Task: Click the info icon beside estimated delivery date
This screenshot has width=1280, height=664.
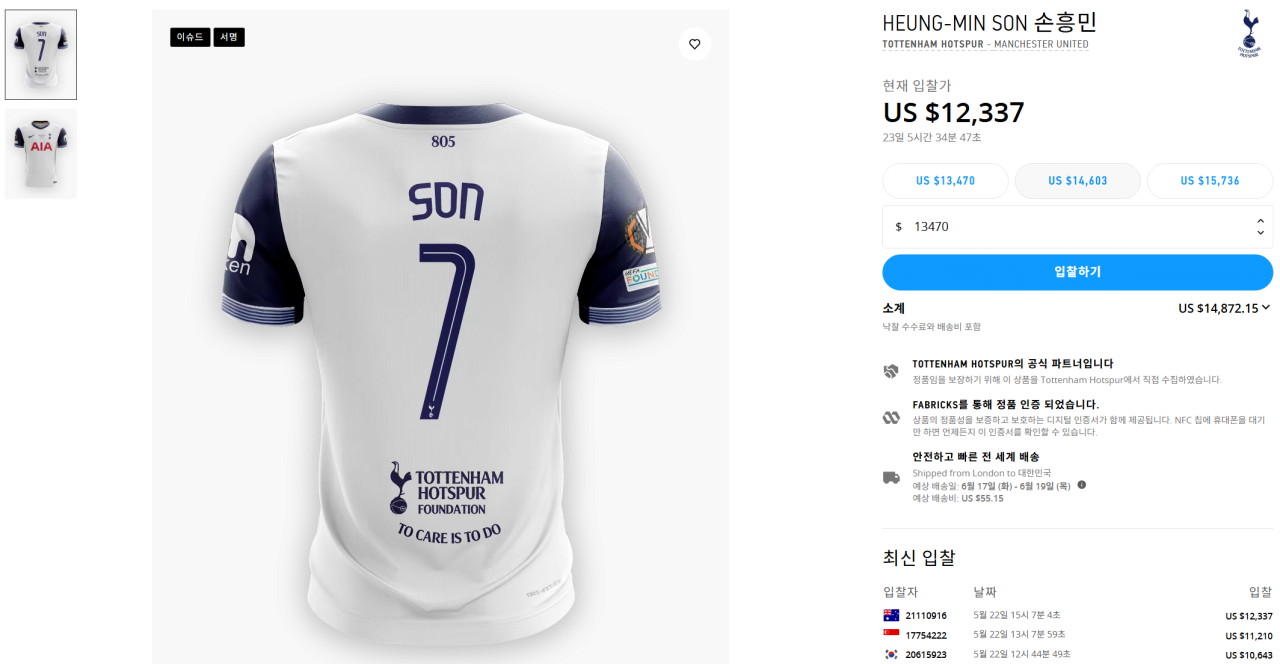Action: click(x=1081, y=485)
